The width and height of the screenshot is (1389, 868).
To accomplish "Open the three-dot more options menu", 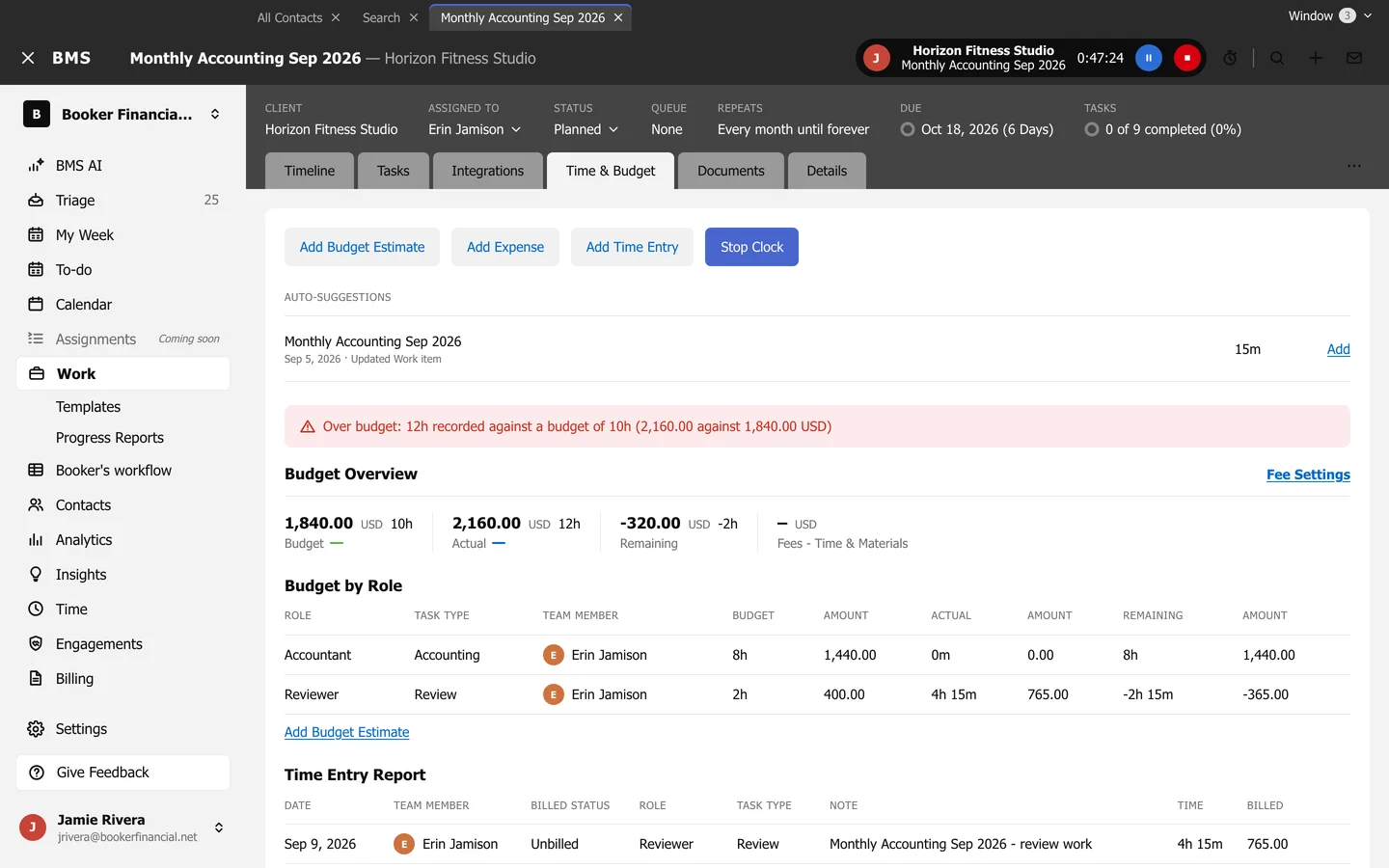I will click(x=1354, y=166).
